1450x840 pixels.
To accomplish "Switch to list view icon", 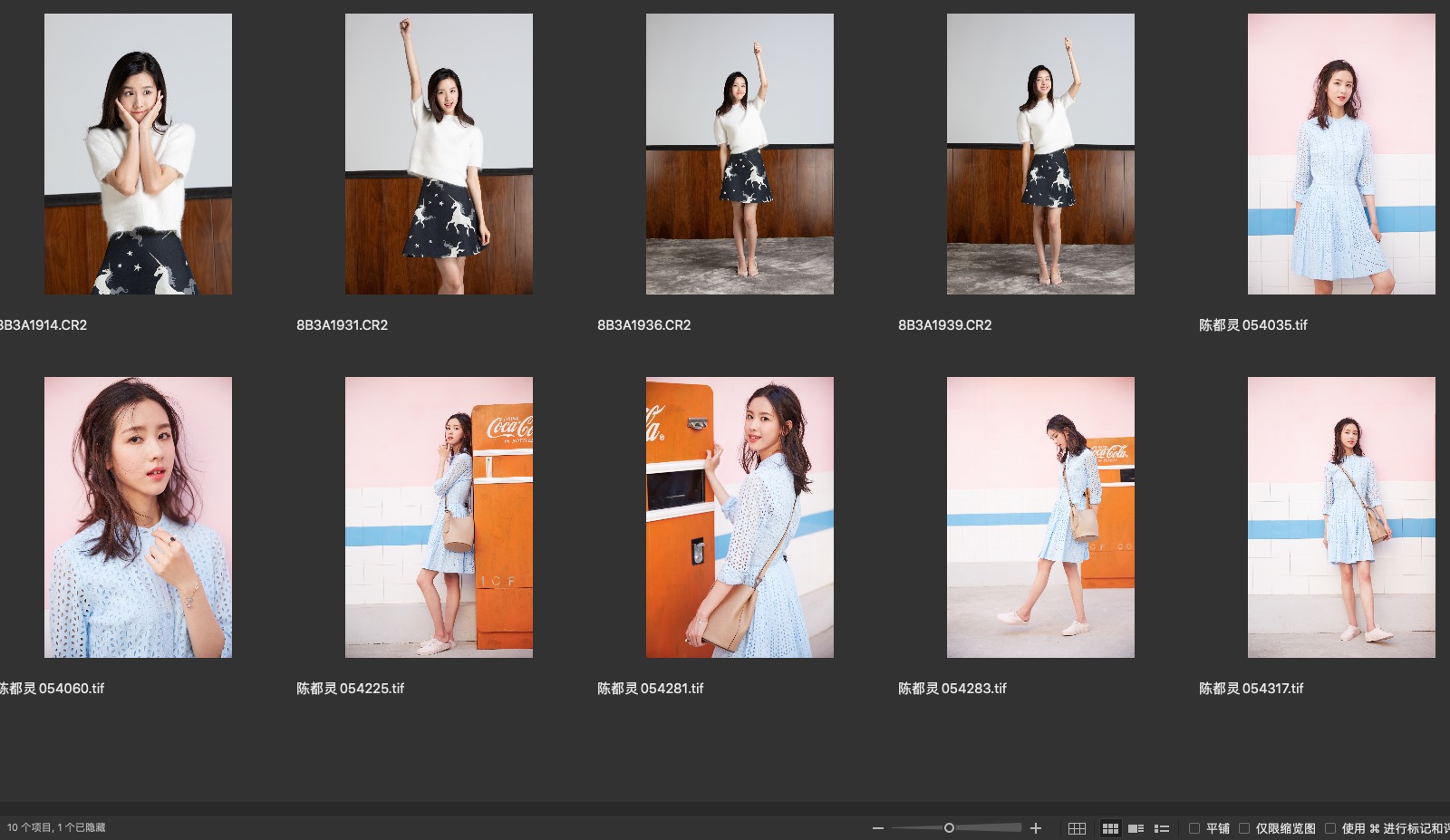I will pos(1162,828).
